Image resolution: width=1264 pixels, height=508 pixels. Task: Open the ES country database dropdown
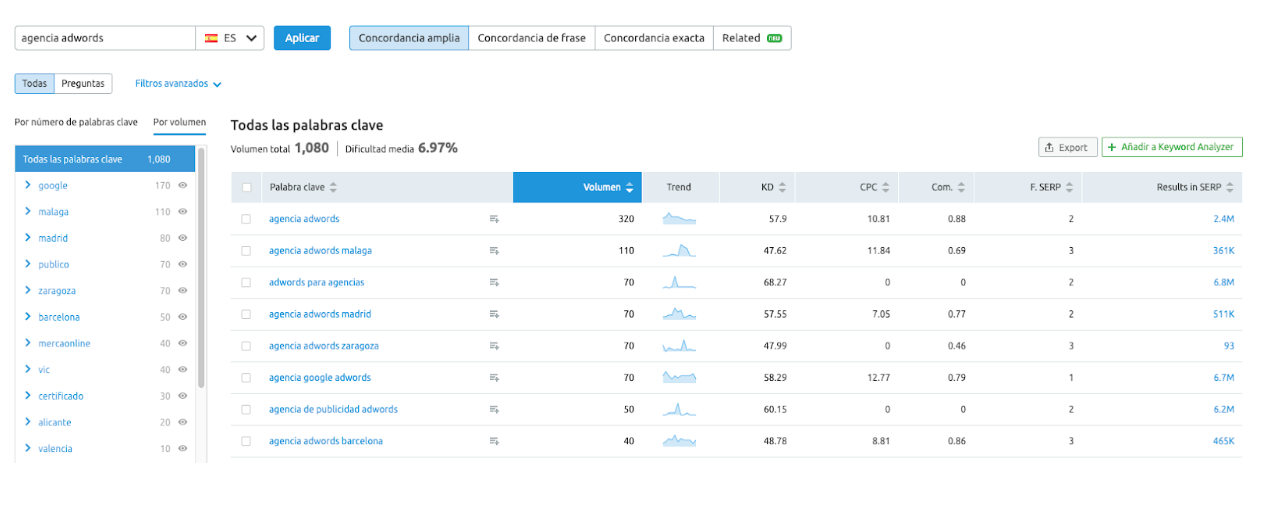(x=230, y=38)
